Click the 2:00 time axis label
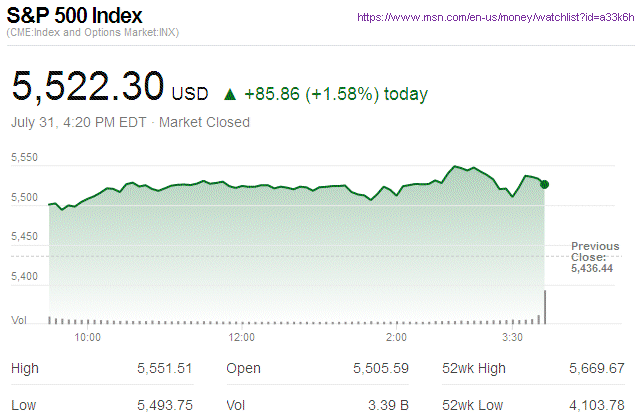This screenshot has height=420, width=640. pos(396,338)
